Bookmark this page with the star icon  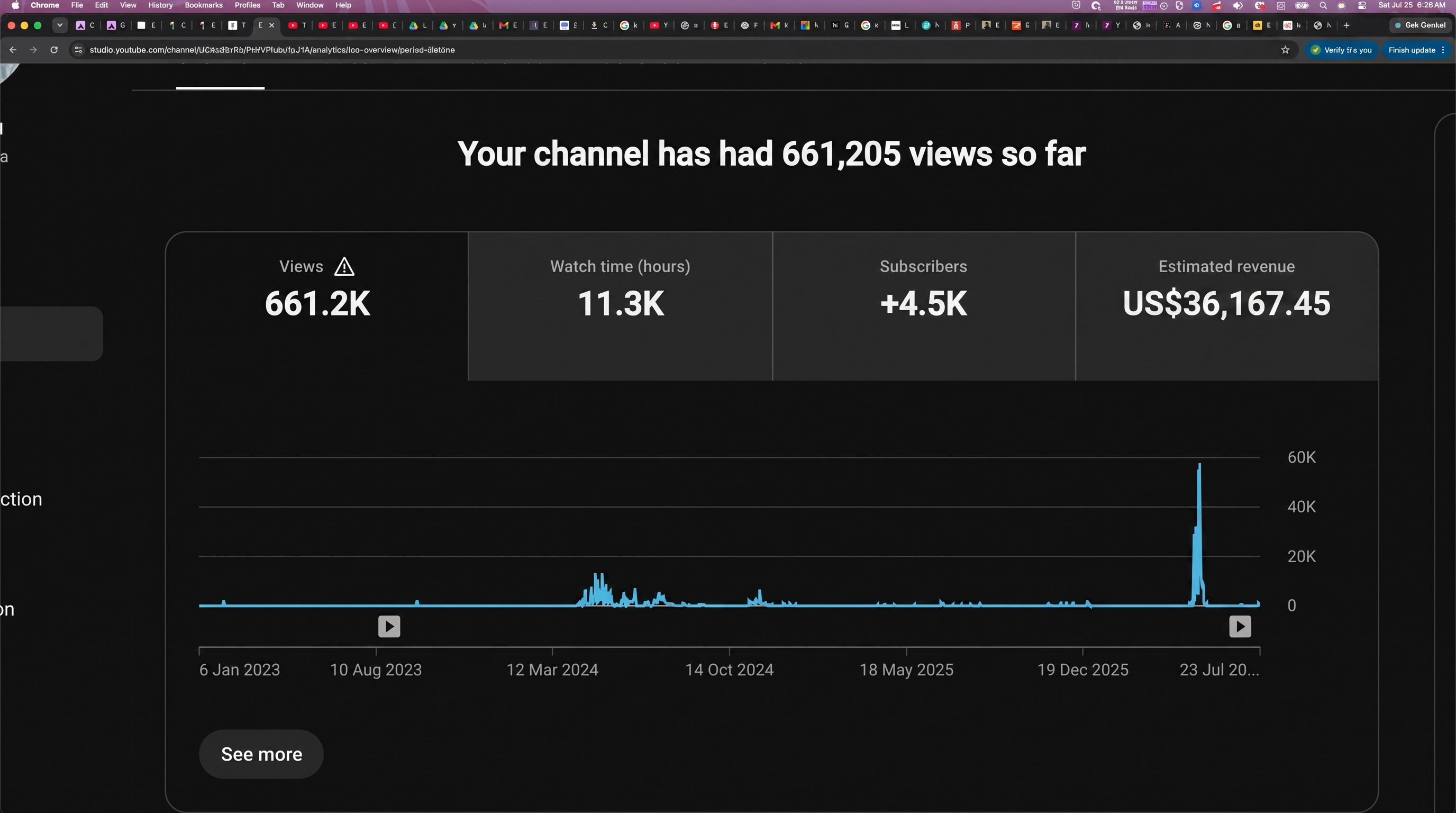tap(1285, 50)
